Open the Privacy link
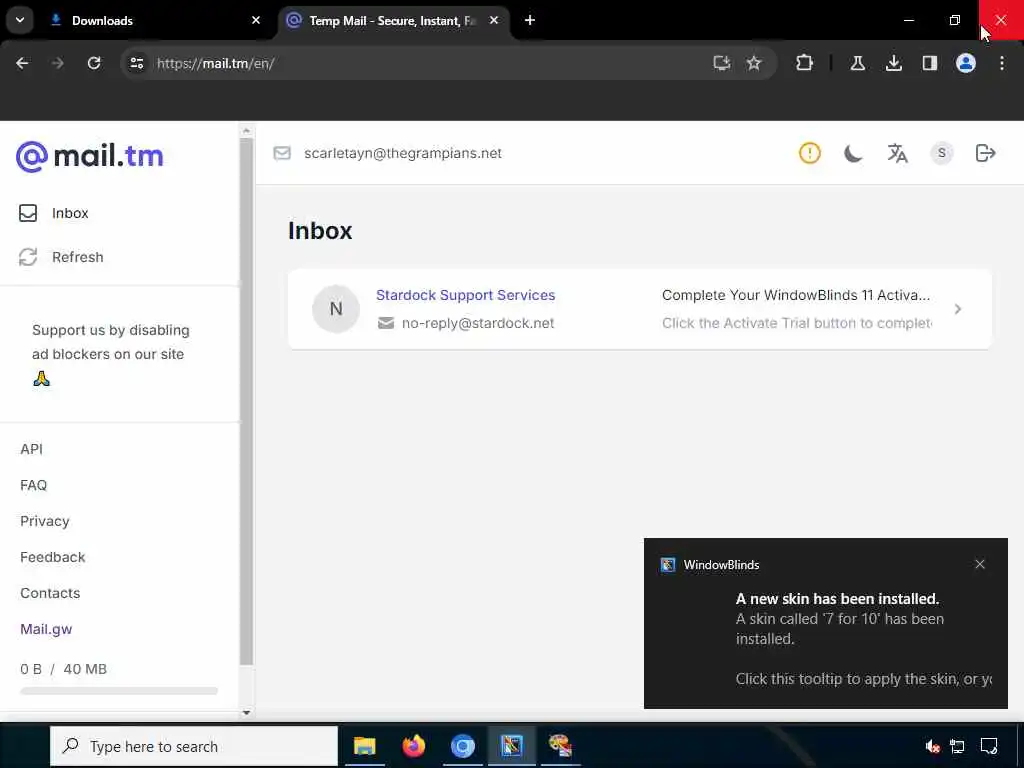Viewport: 1024px width, 768px height. 44,521
